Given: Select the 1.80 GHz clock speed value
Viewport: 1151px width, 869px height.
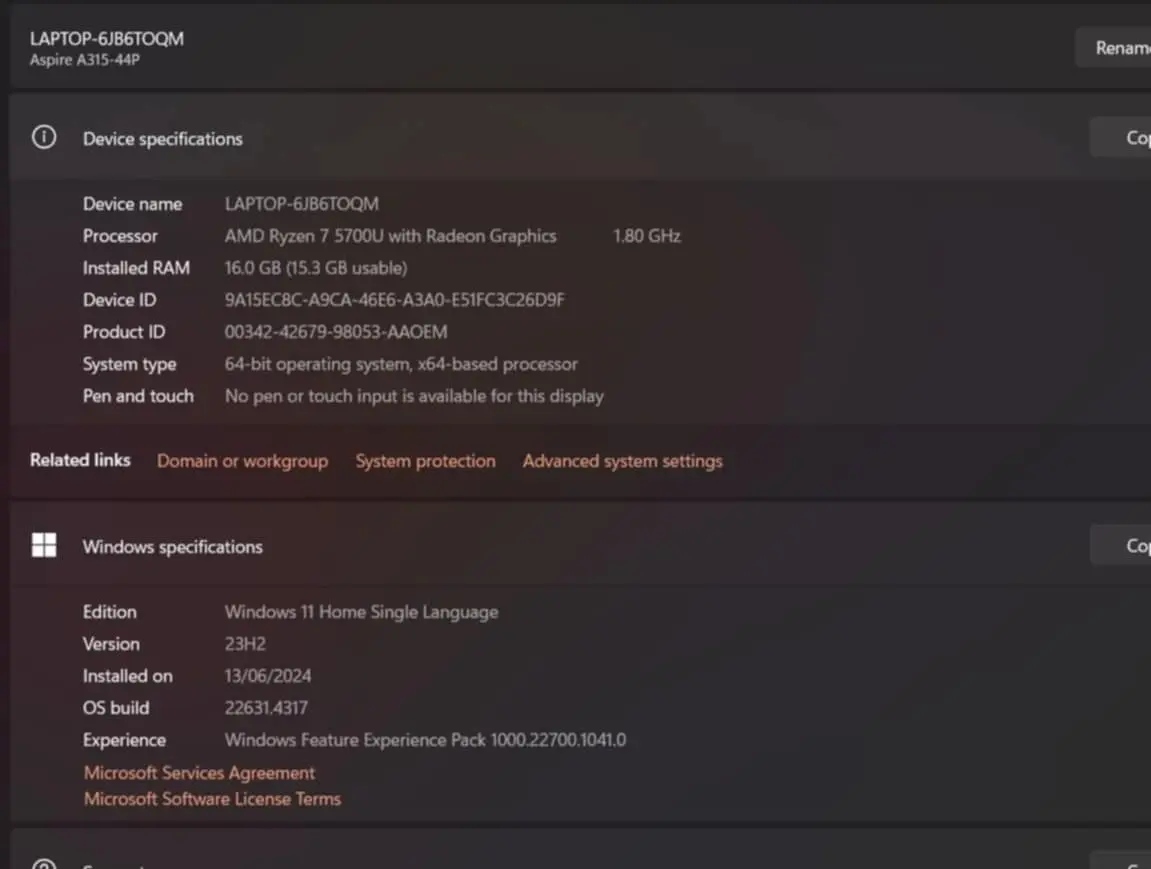Looking at the screenshot, I should (647, 236).
